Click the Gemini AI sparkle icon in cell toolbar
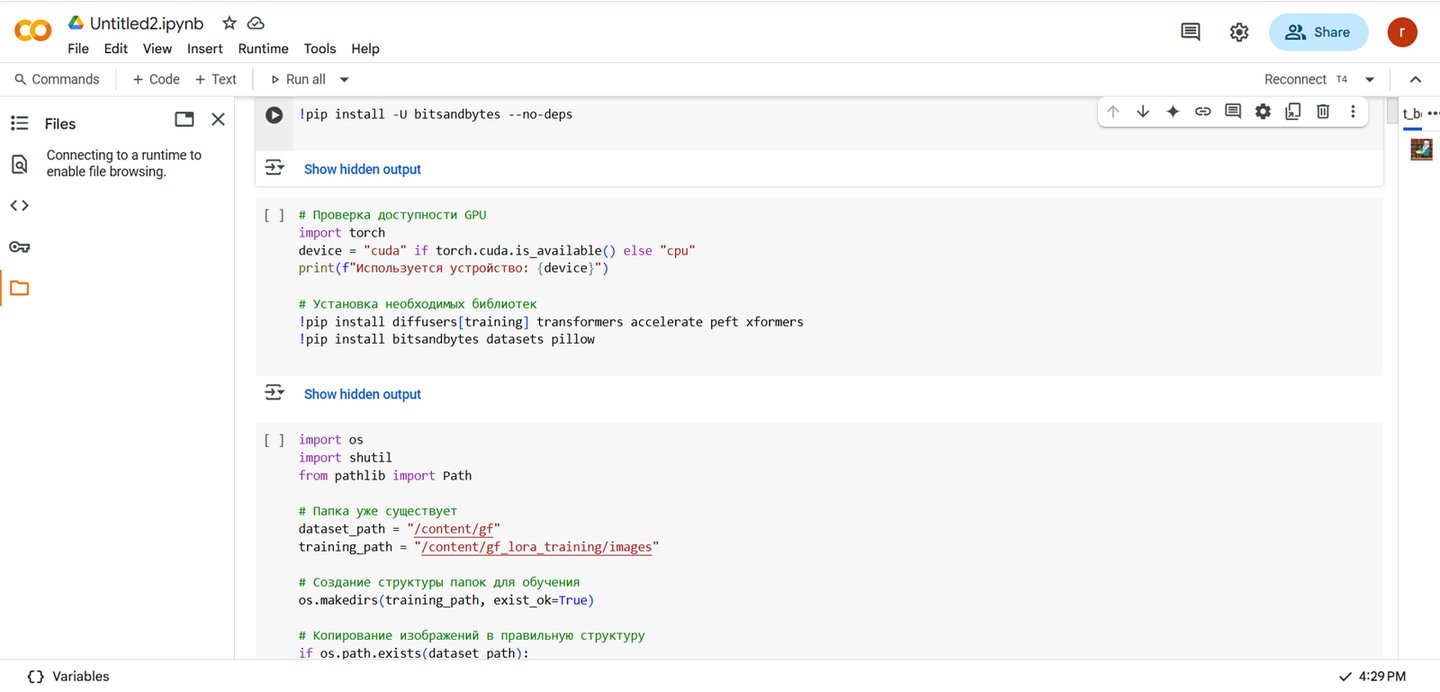Viewport: 1440px width, 692px height. tap(1173, 112)
